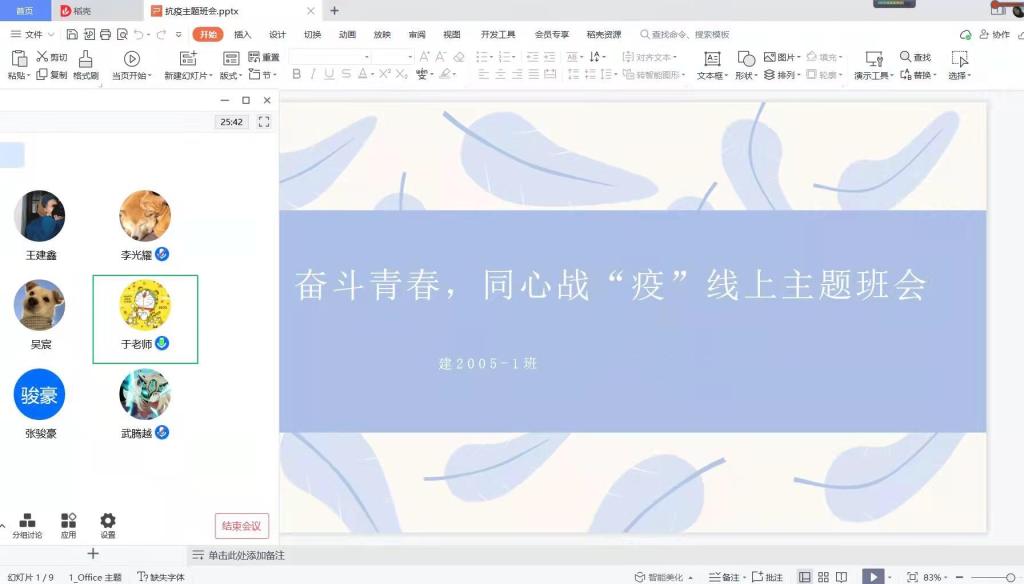Click fullscreen icon beside meeting timer
1024x584 pixels.
[264, 122]
